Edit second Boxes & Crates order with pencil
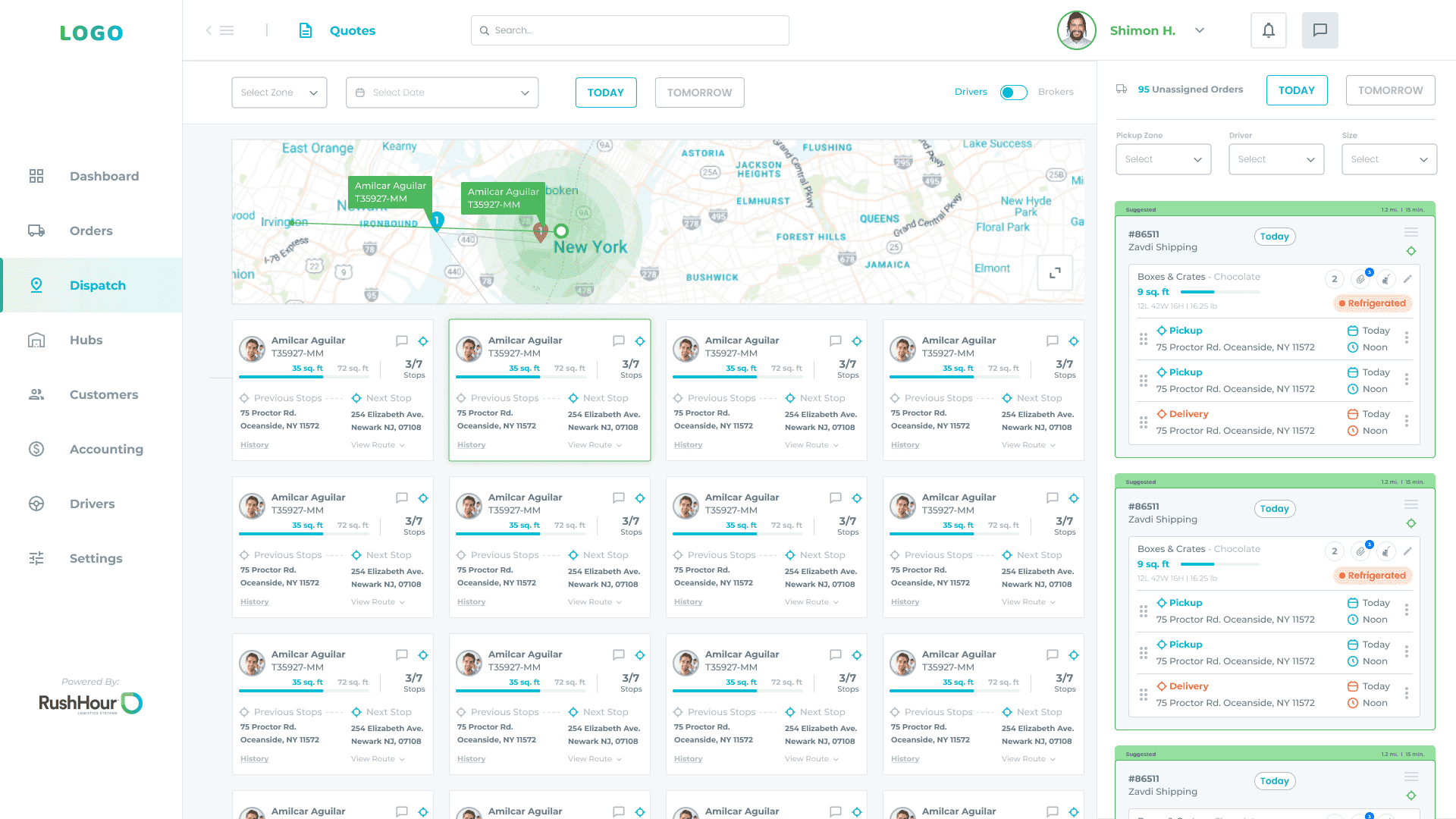 point(1407,551)
